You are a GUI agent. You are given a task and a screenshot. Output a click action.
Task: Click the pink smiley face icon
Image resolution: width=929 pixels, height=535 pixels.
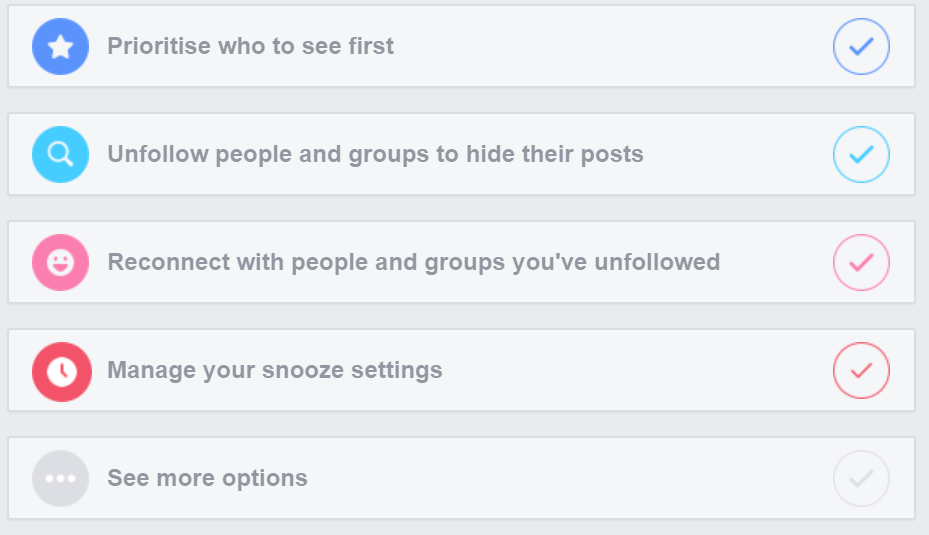(60, 262)
